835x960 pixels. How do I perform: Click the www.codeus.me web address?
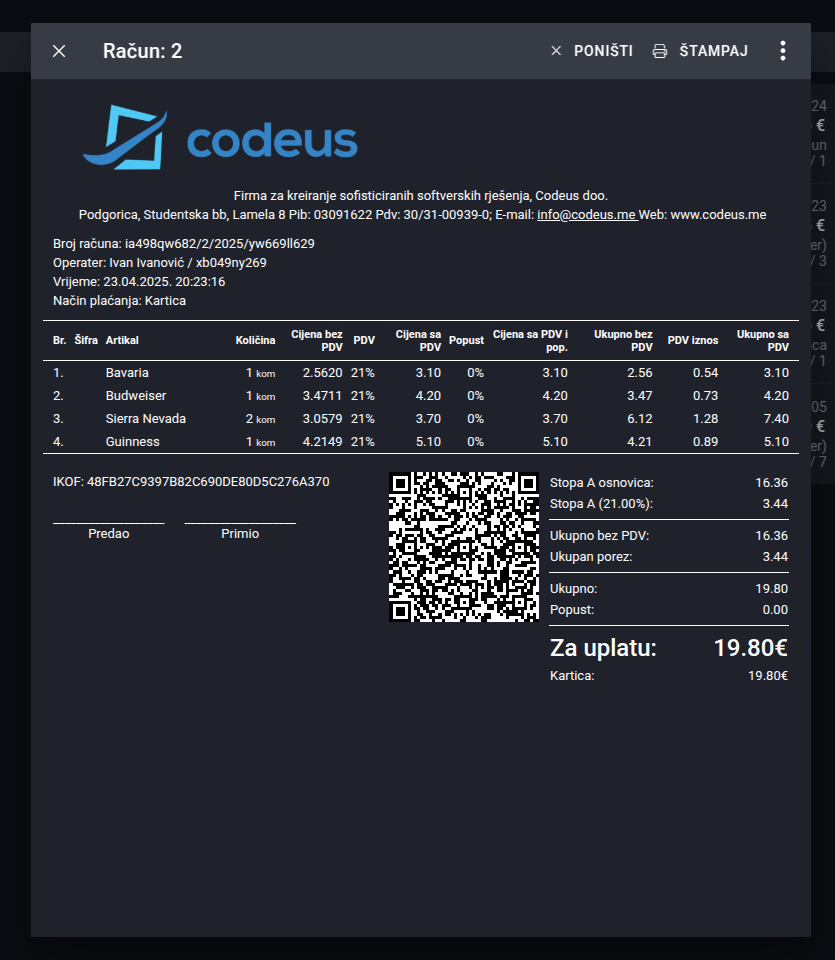(718, 215)
